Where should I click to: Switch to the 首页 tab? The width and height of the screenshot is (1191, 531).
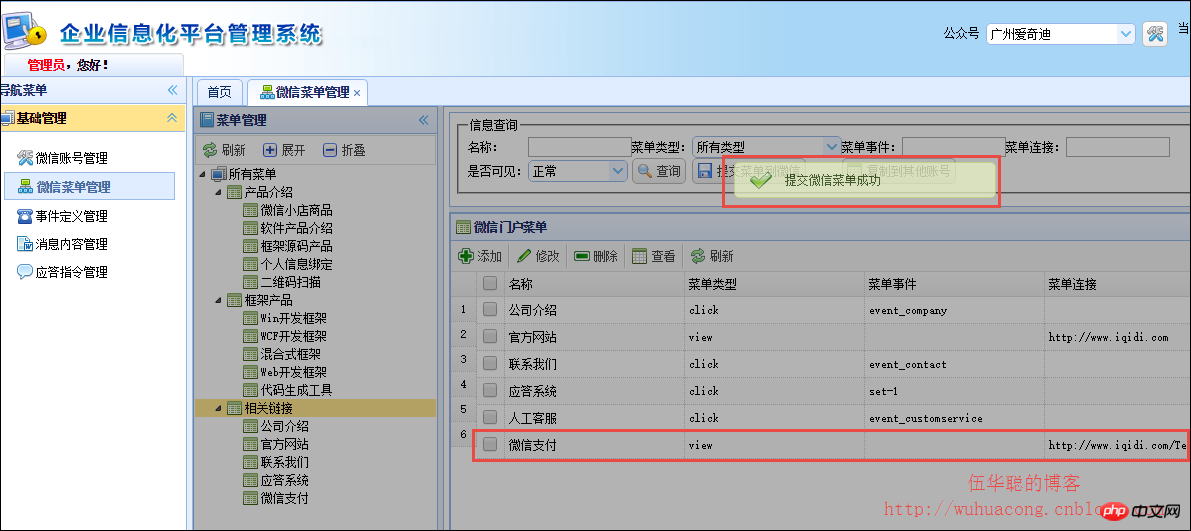[220, 92]
